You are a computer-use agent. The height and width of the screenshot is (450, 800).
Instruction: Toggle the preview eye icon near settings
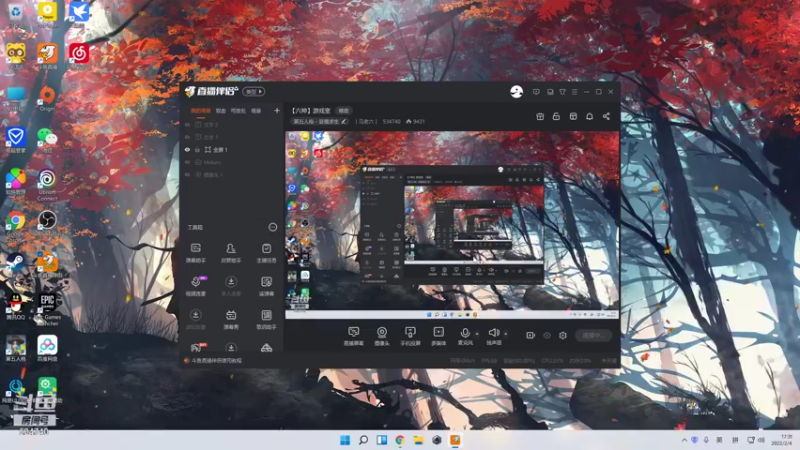pyautogui.click(x=547, y=335)
